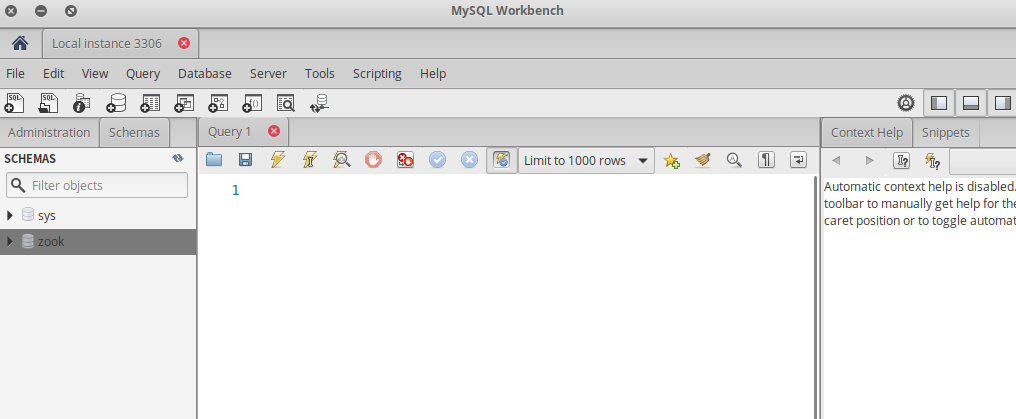Viewport: 1016px width, 419px height.
Task: Click the SQL editor vertical scrollbar
Action: coord(815,297)
